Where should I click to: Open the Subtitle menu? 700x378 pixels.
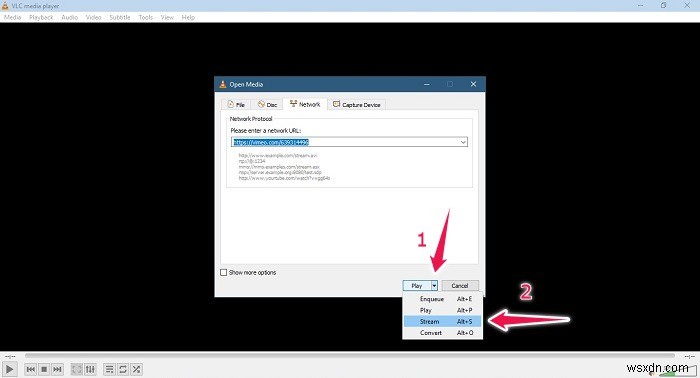click(x=120, y=17)
